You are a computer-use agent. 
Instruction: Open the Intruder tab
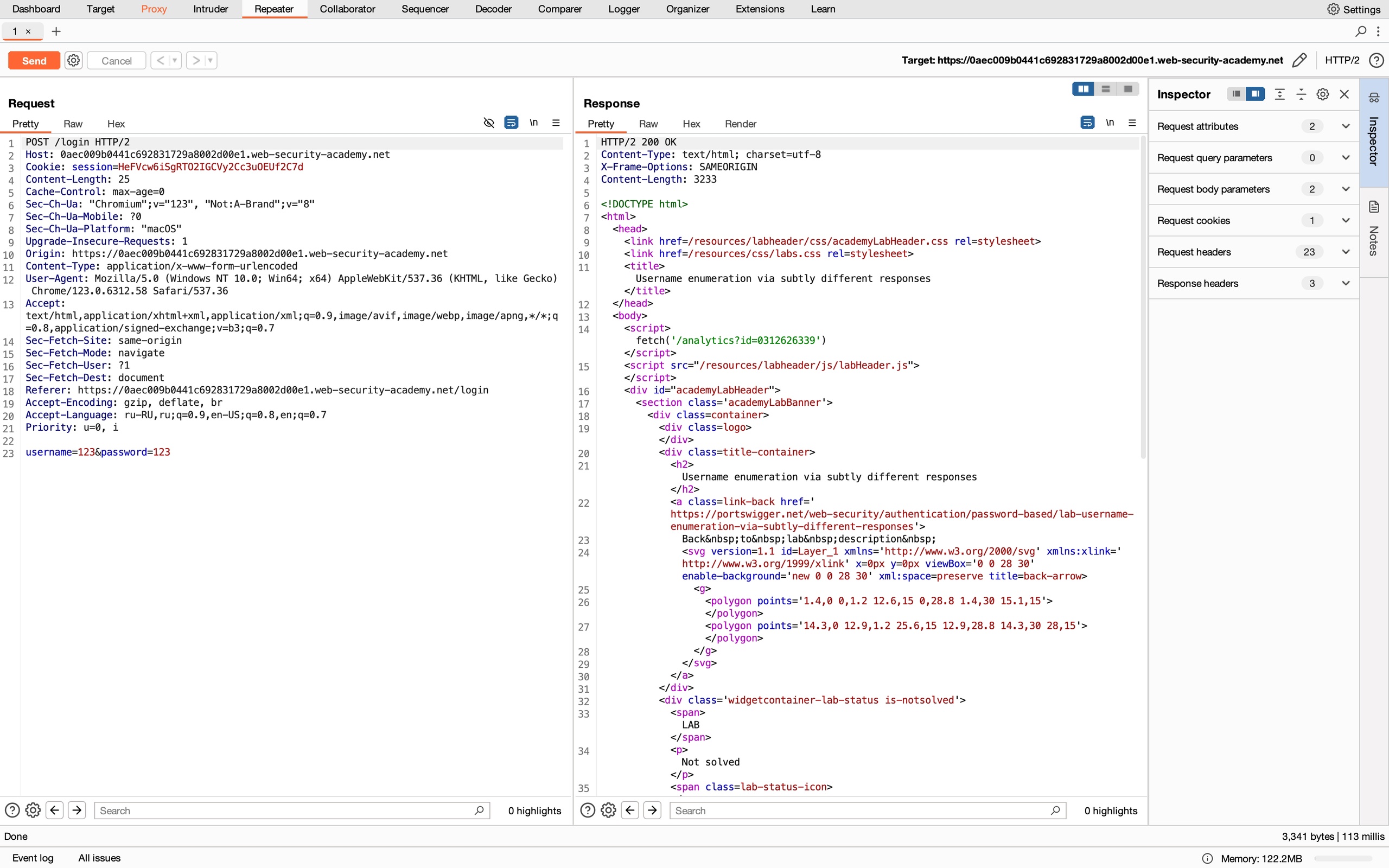(x=211, y=9)
